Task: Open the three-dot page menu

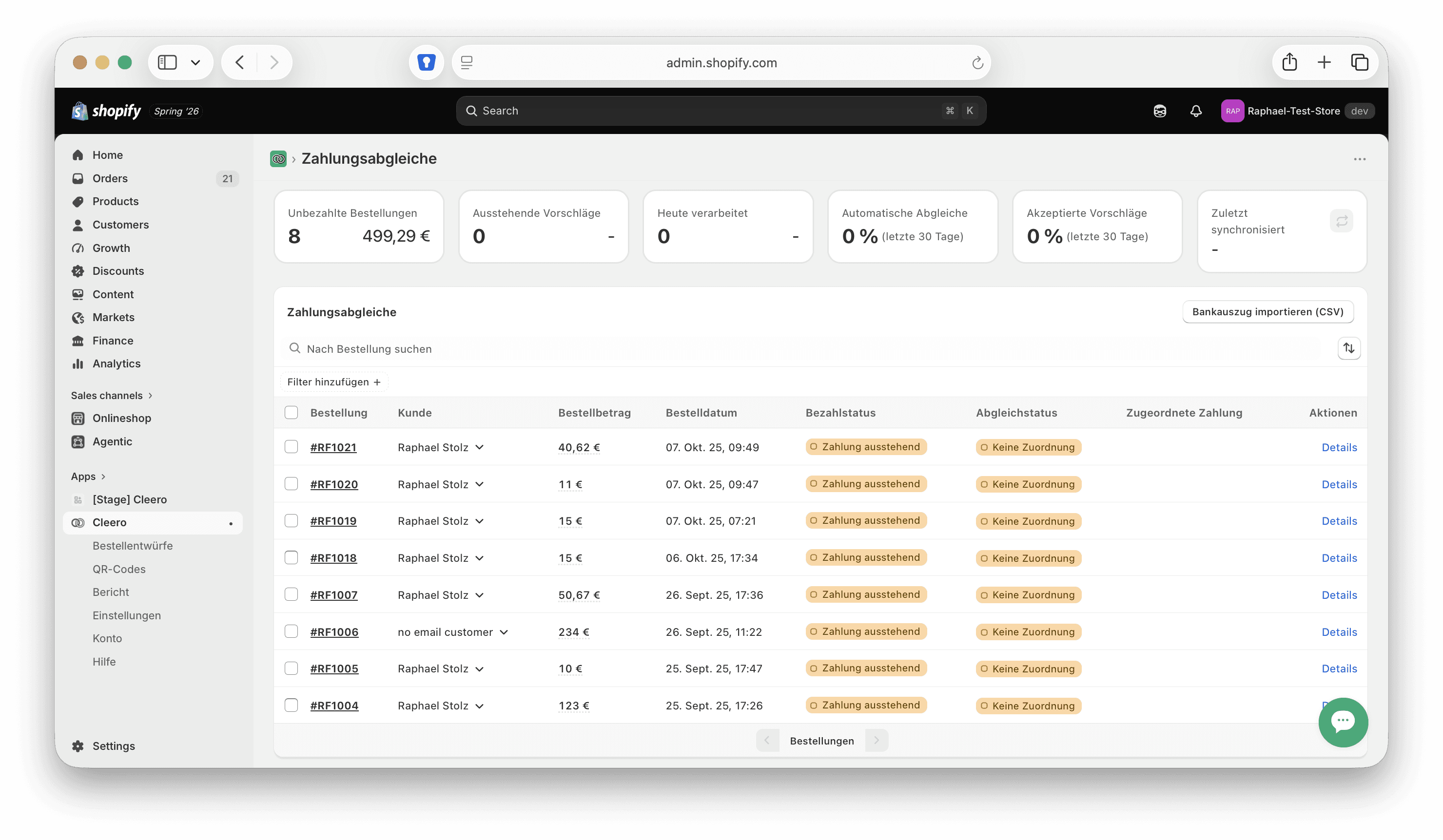Action: 1360,158
